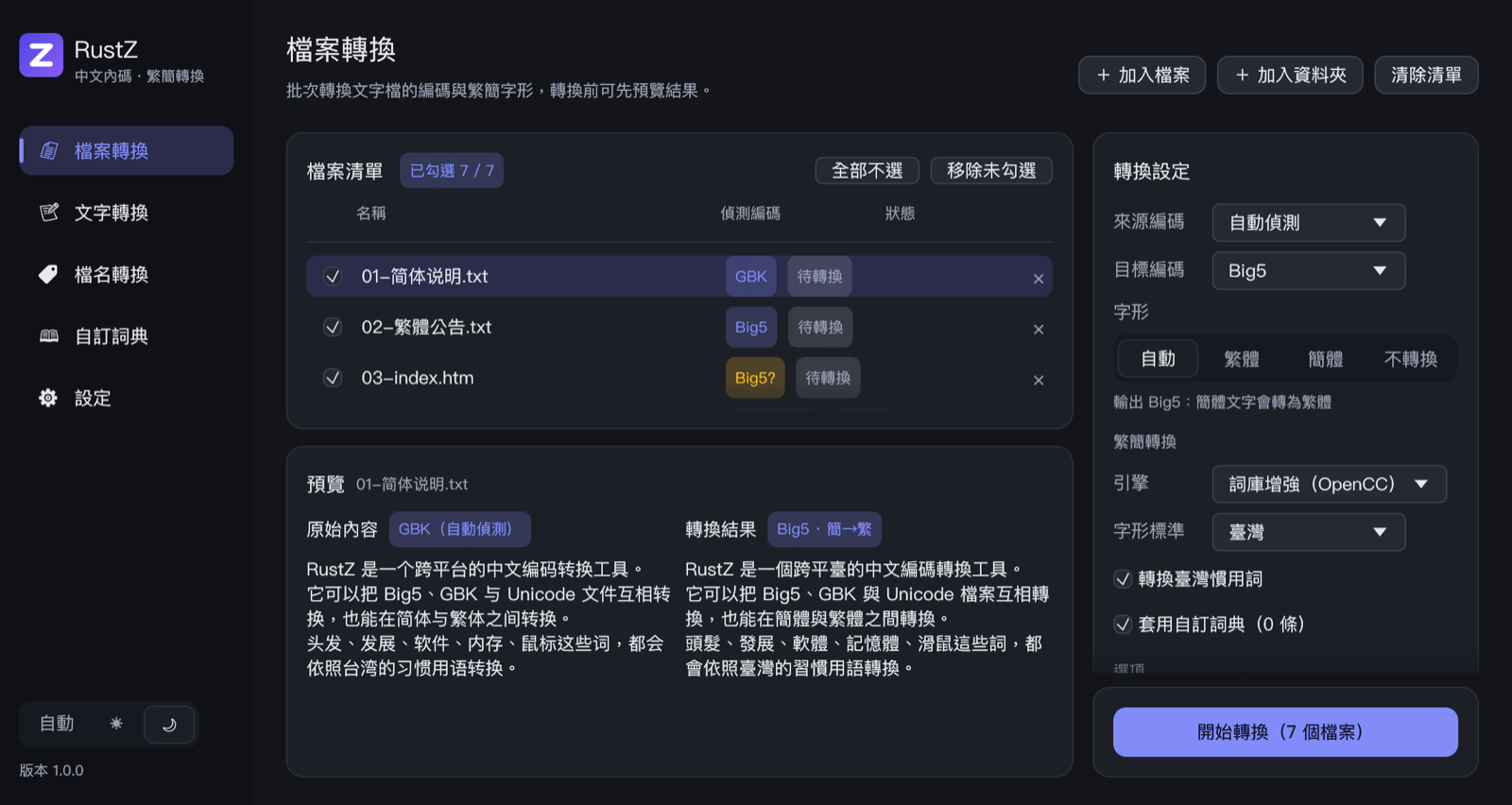Open 檔名轉換 via its tag icon
Viewport: 1512px width, 805px height.
tap(49, 275)
